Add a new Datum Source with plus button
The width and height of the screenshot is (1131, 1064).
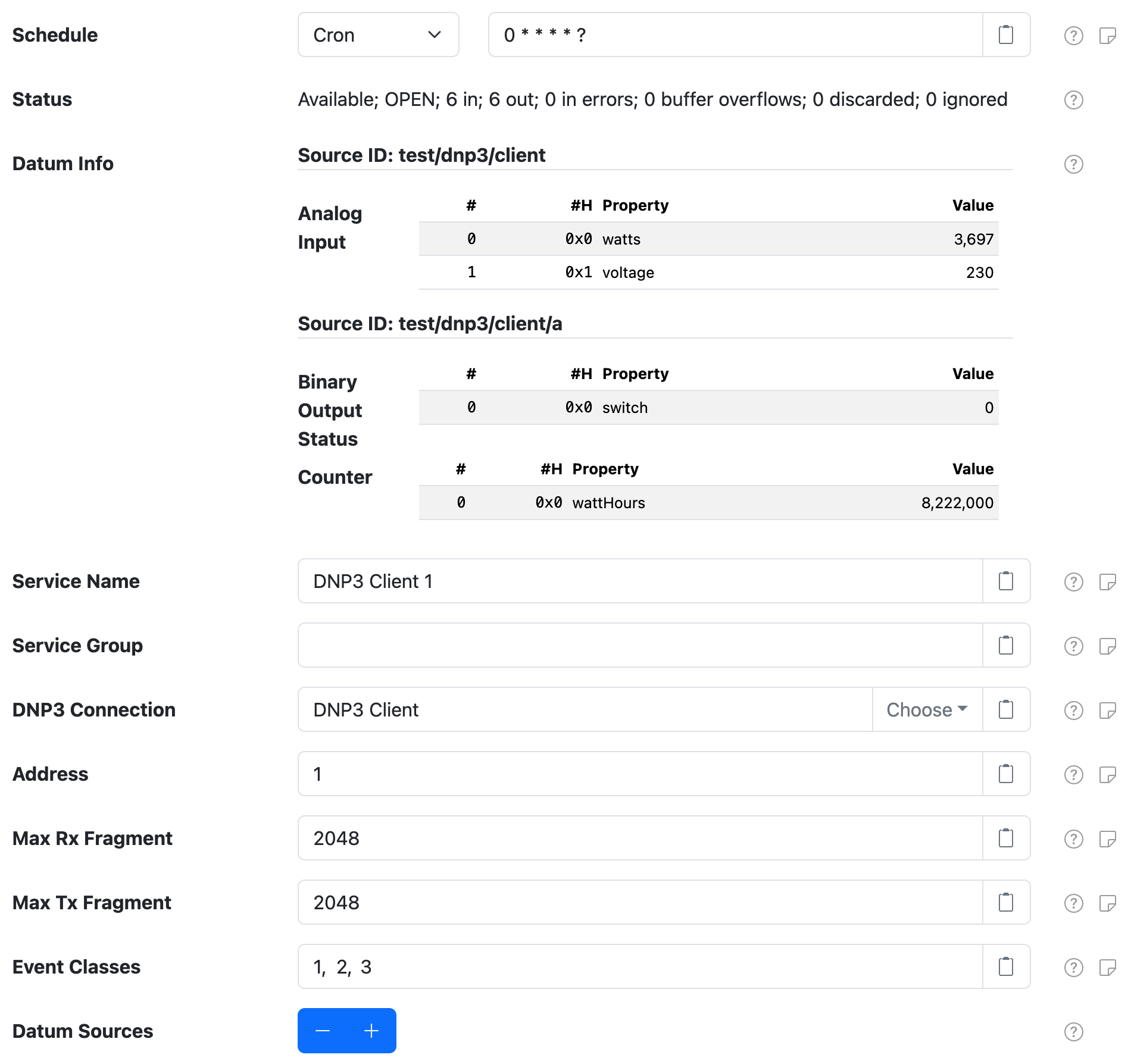pyautogui.click(x=371, y=1031)
